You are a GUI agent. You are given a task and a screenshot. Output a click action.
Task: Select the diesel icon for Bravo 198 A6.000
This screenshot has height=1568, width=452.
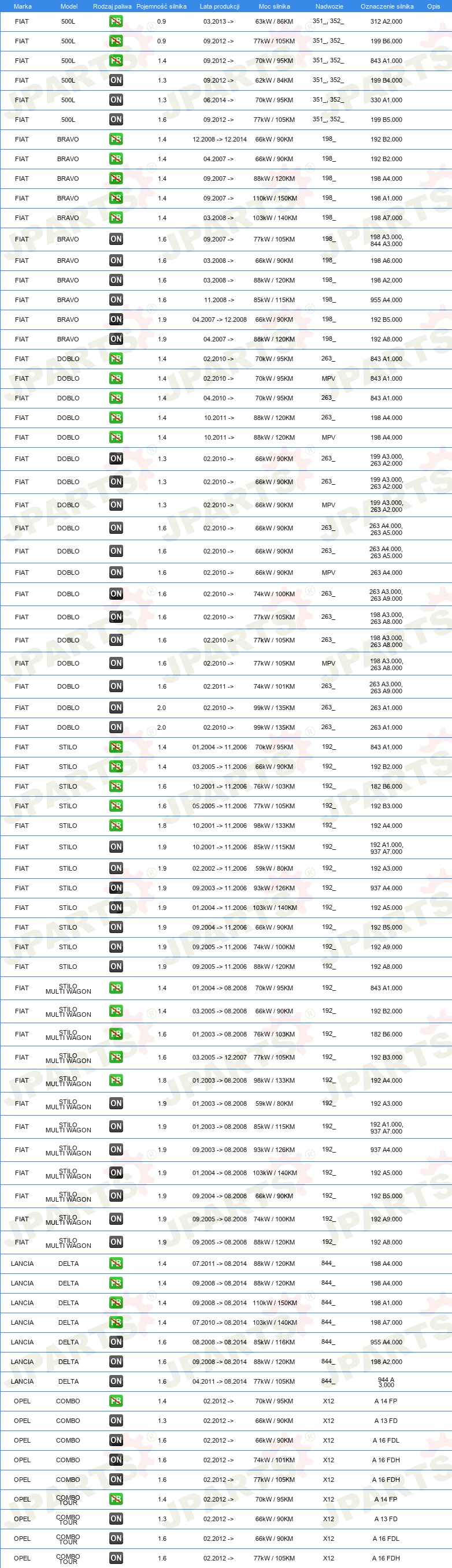click(116, 260)
